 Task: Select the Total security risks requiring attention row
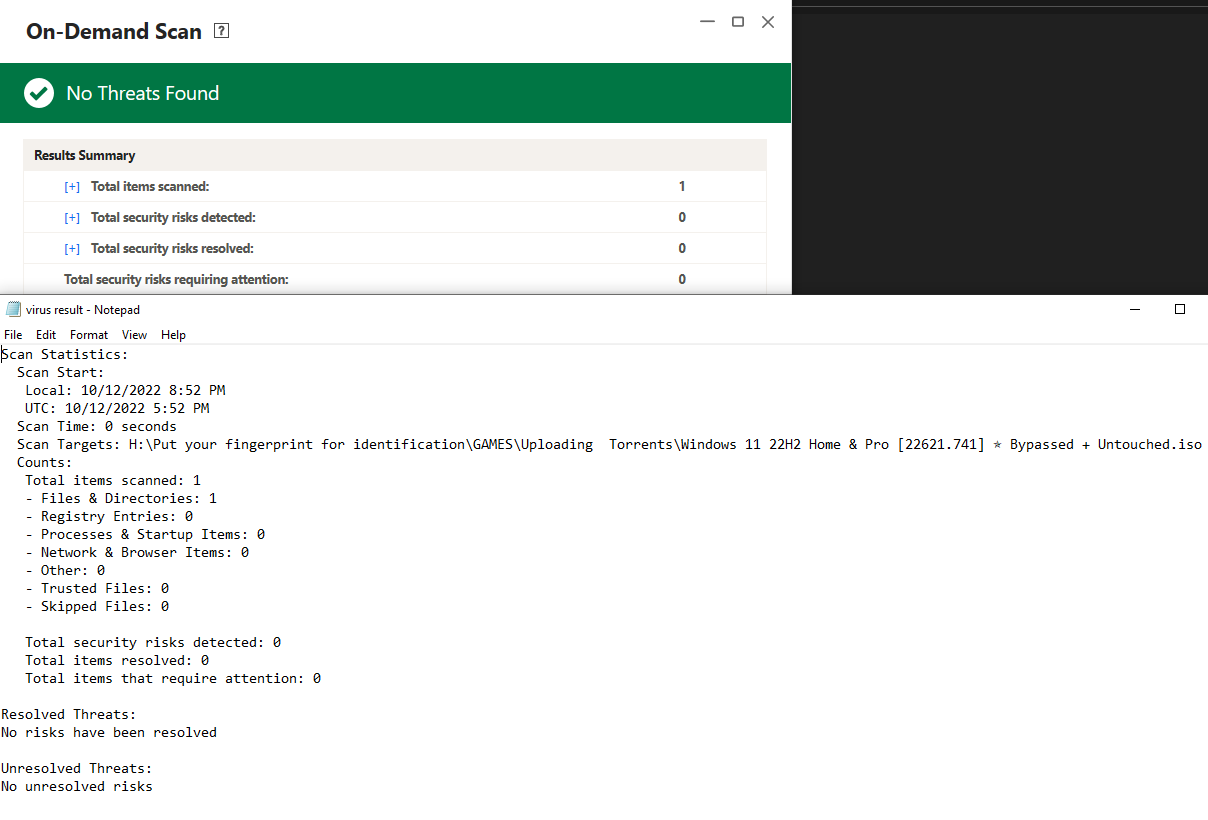point(176,280)
